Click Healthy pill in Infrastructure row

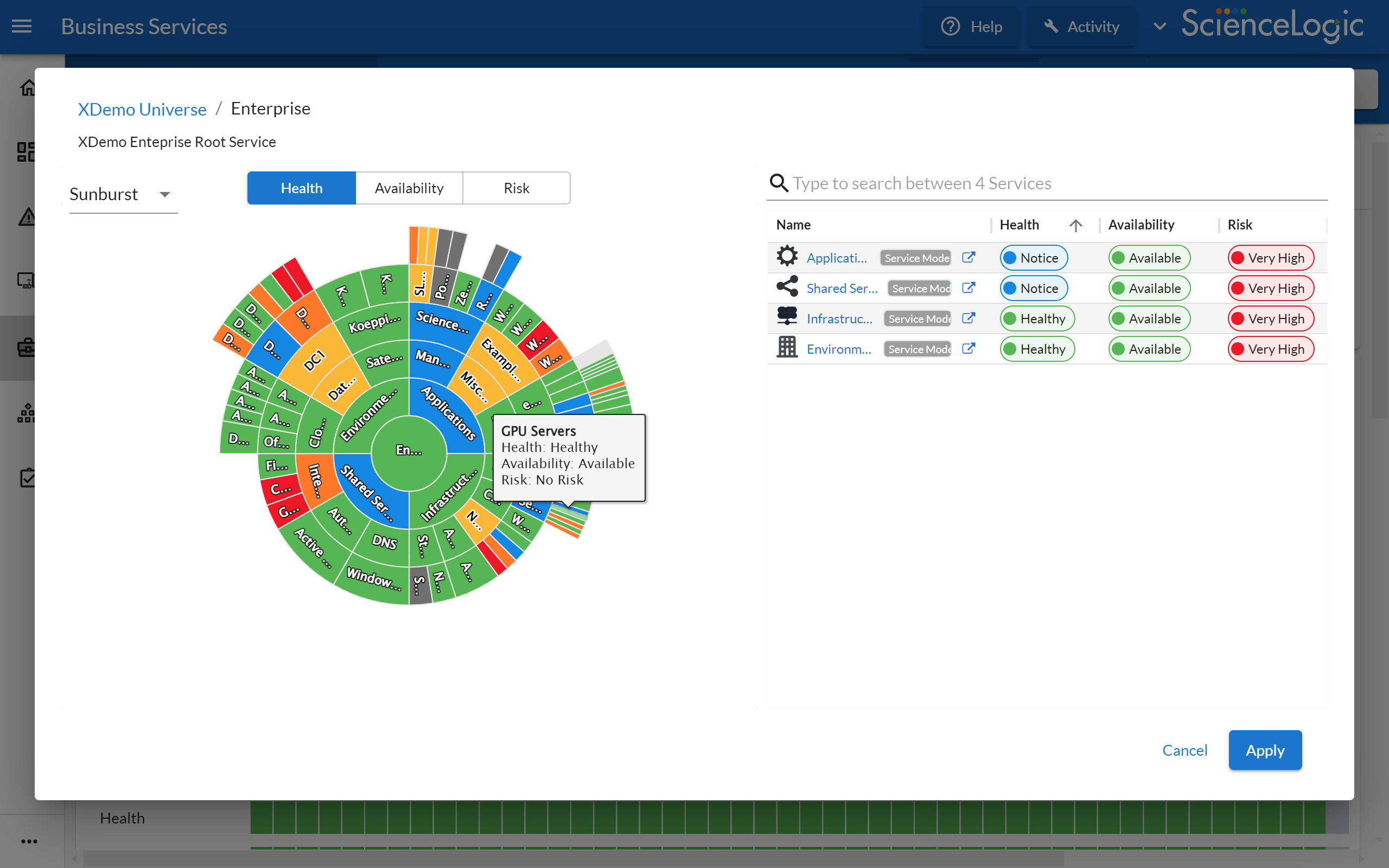(1037, 318)
